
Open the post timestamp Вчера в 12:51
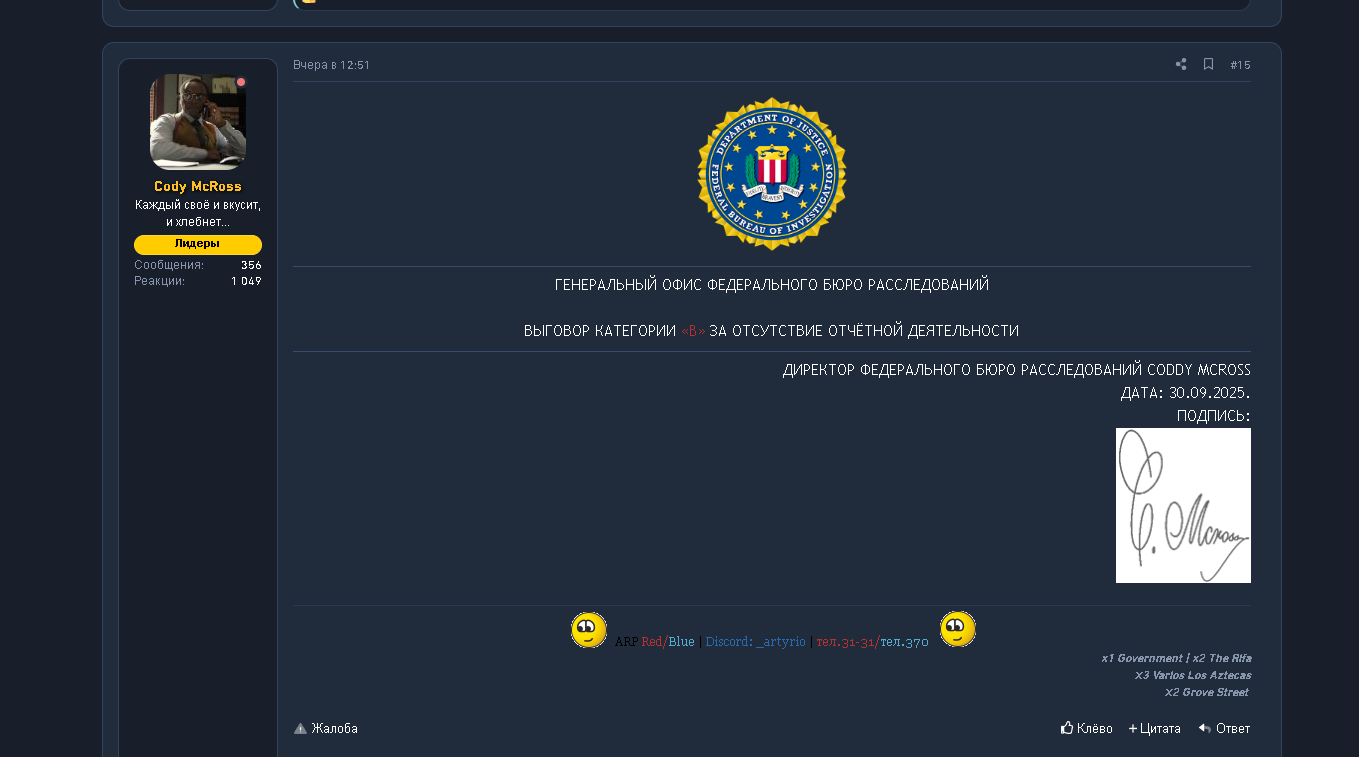tap(331, 65)
